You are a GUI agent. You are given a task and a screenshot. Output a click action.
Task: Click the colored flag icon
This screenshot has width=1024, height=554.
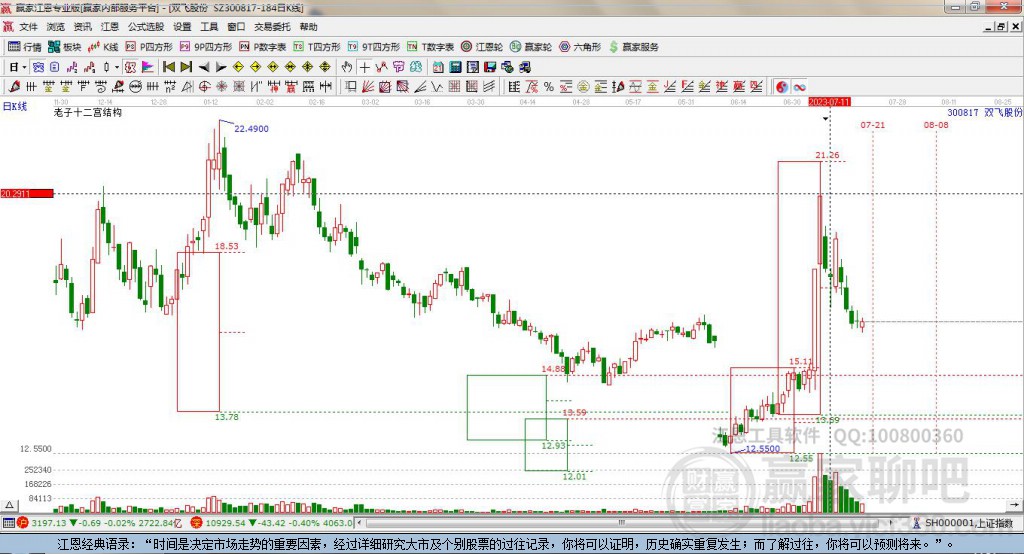point(148,67)
